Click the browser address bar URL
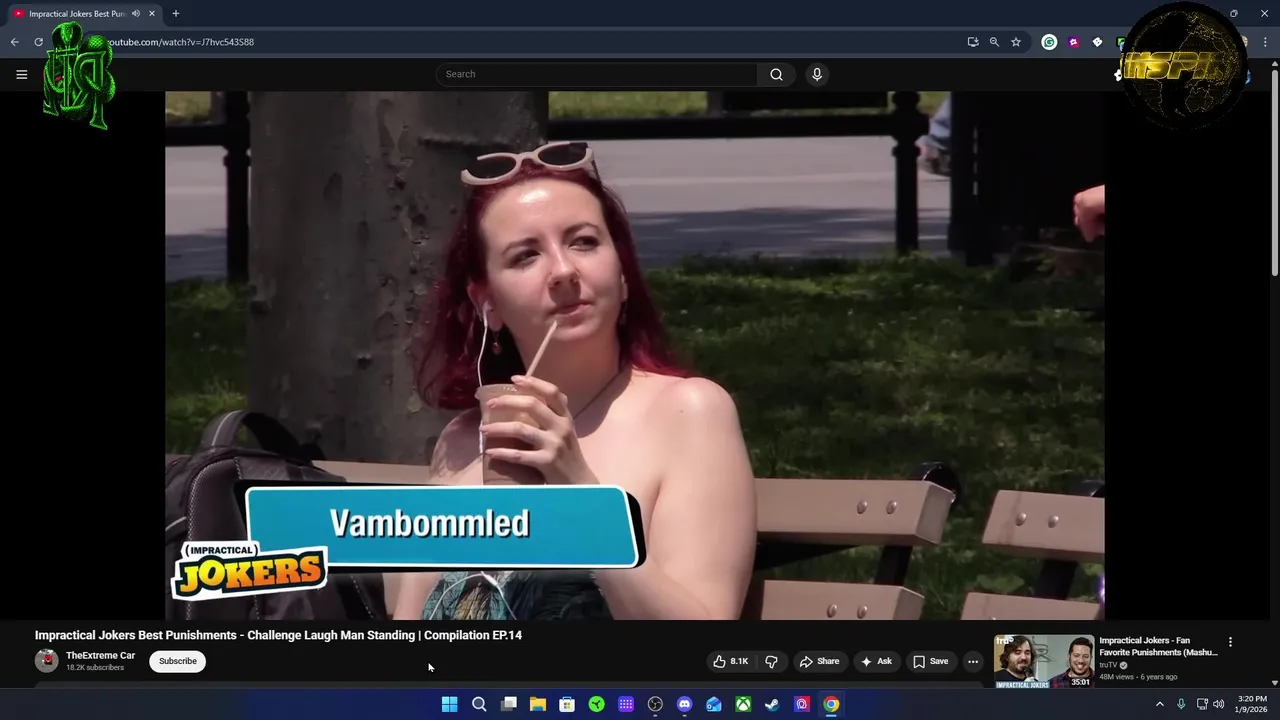 click(180, 42)
